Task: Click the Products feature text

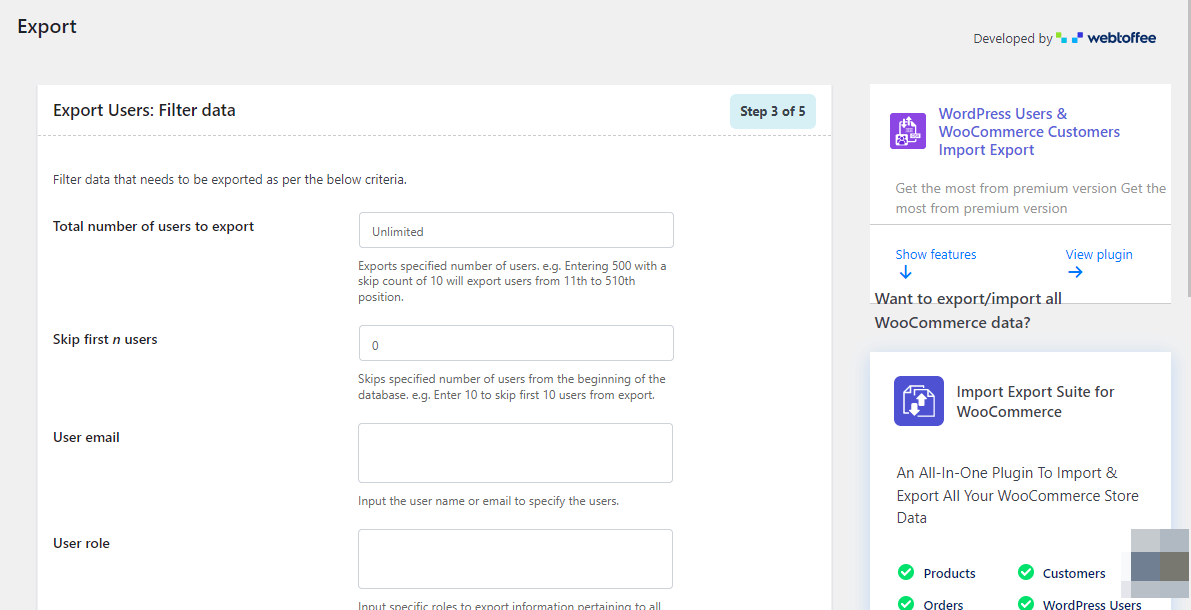Action: click(x=949, y=574)
